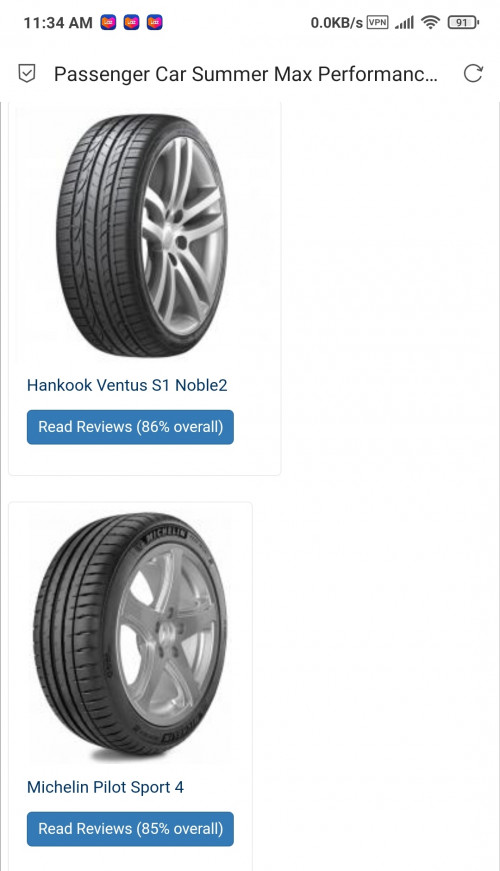Tap the page title address bar

pos(246,74)
